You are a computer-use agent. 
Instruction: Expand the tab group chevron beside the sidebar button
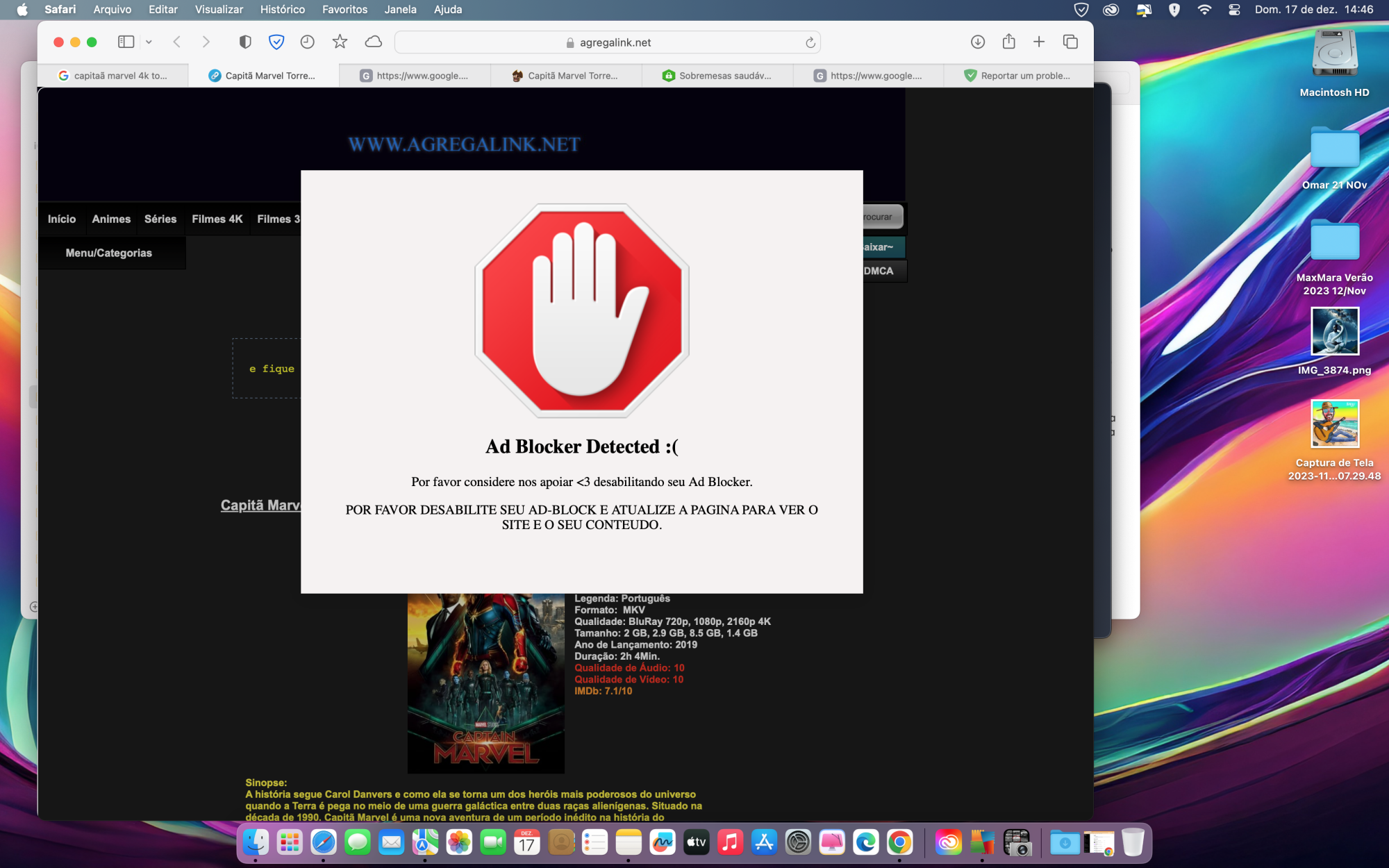(x=148, y=42)
